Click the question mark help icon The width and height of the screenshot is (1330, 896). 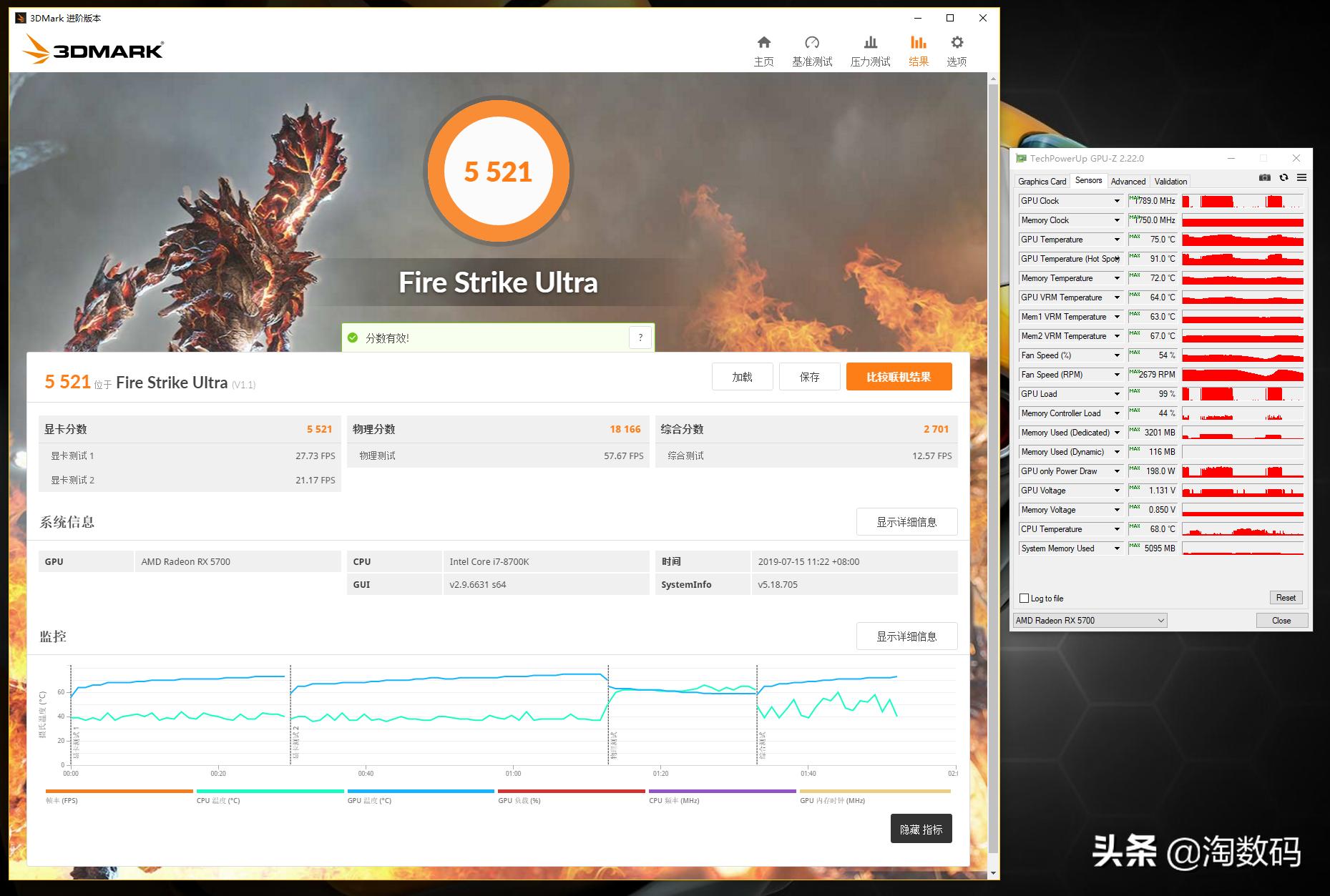(640, 338)
